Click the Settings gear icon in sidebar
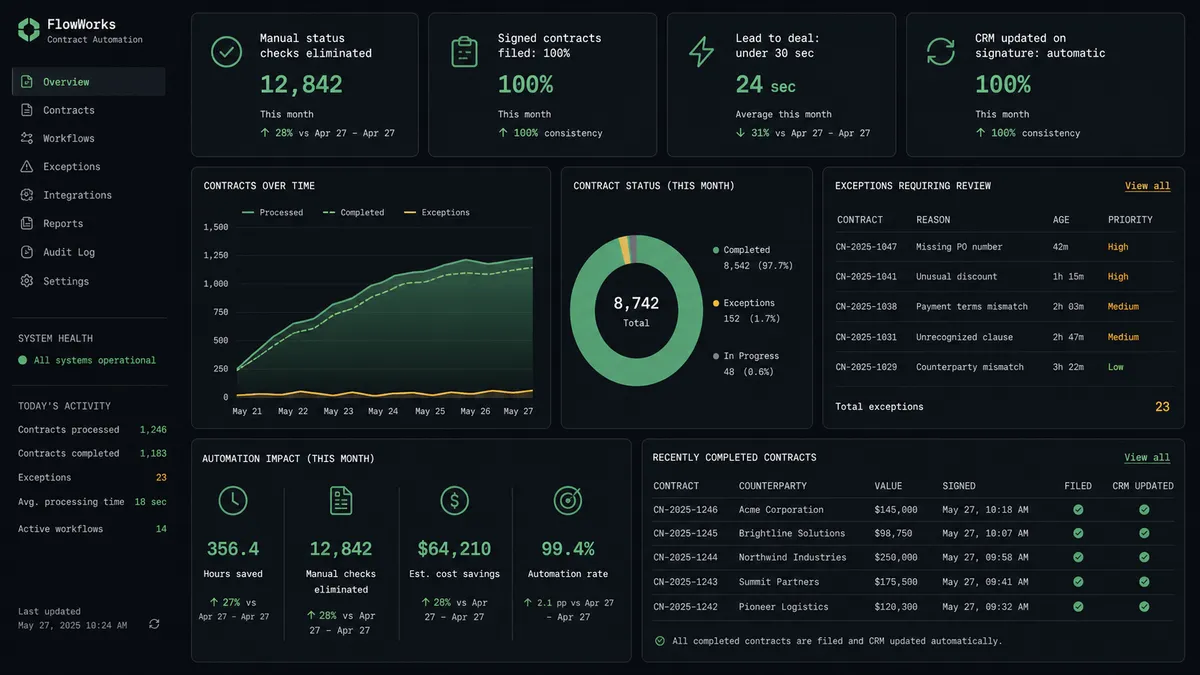1200x675 pixels. pos(27,282)
